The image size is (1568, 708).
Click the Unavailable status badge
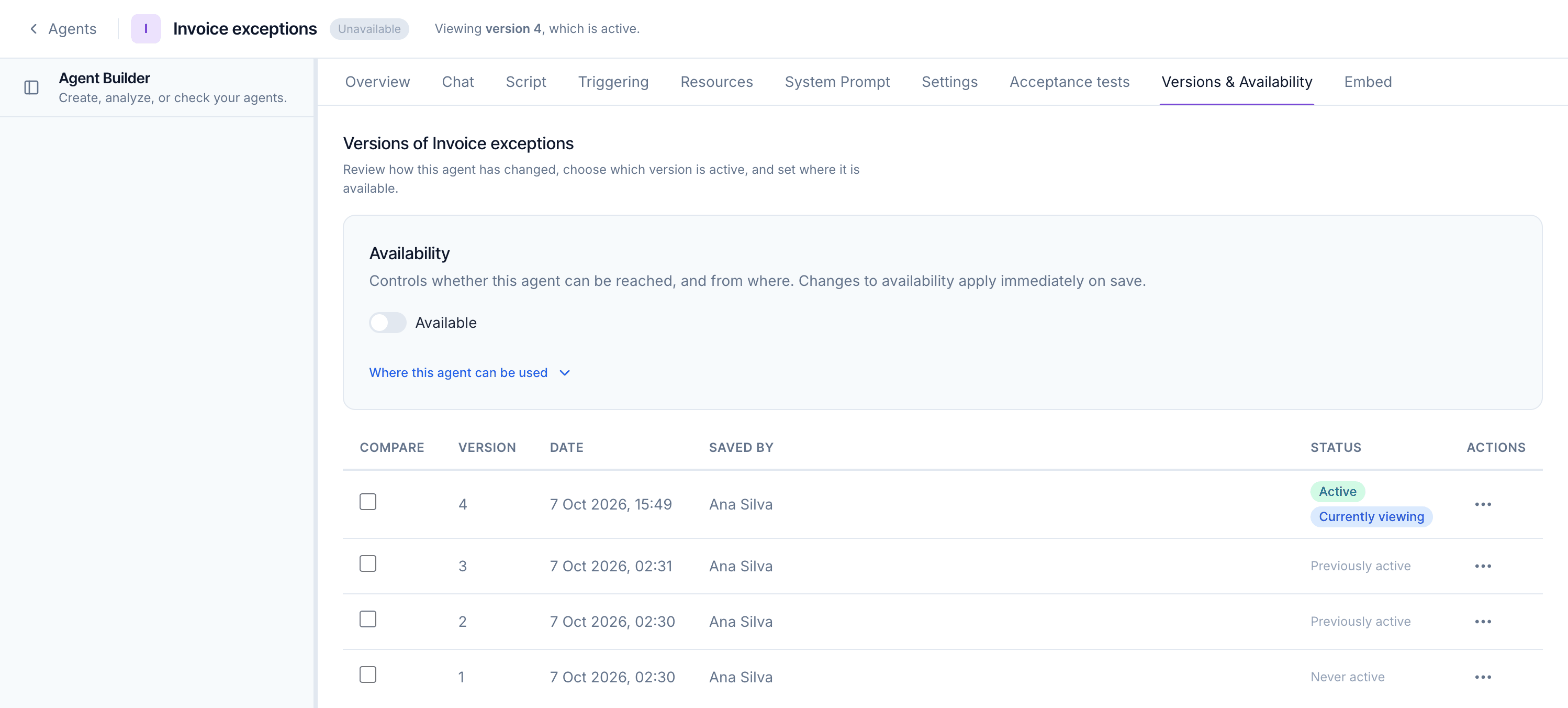(x=369, y=29)
